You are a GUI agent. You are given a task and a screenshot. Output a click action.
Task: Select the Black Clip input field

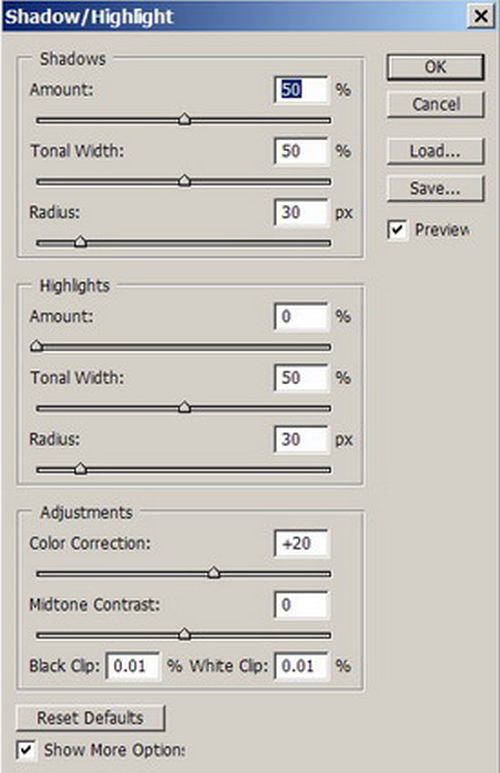pos(133,666)
